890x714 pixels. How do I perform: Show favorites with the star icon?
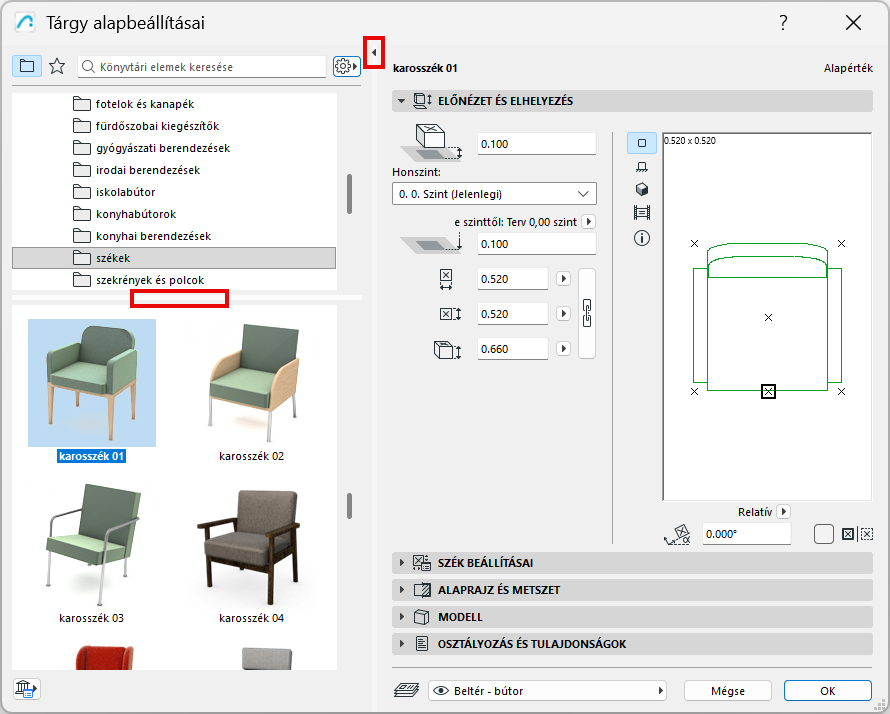coord(57,66)
